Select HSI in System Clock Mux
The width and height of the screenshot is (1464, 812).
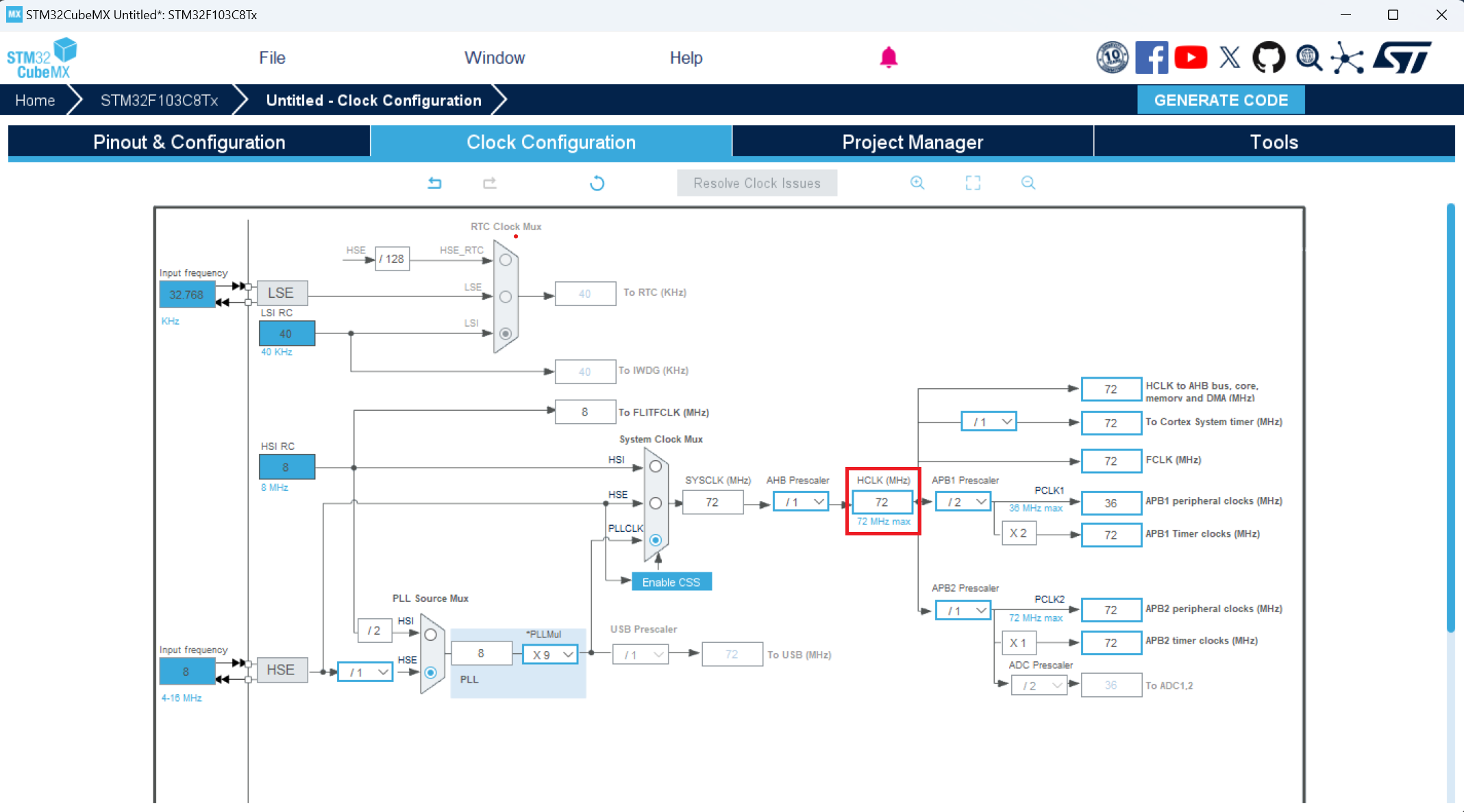coord(655,467)
